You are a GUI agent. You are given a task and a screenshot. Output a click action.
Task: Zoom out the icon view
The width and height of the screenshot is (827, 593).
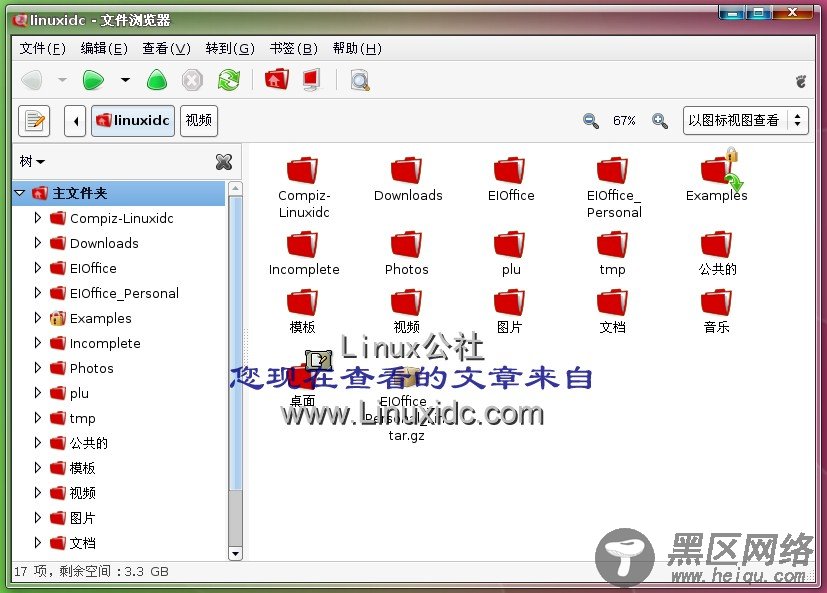[x=591, y=121]
